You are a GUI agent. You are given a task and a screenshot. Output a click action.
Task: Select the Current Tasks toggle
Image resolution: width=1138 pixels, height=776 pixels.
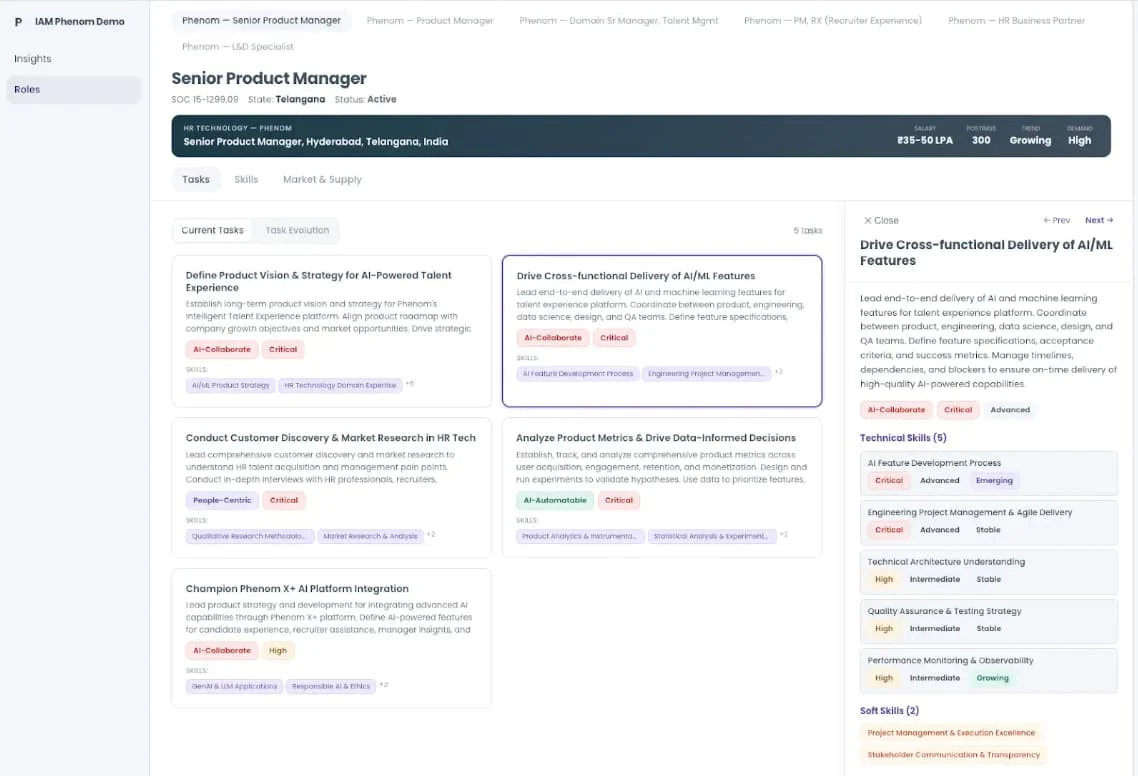point(213,230)
